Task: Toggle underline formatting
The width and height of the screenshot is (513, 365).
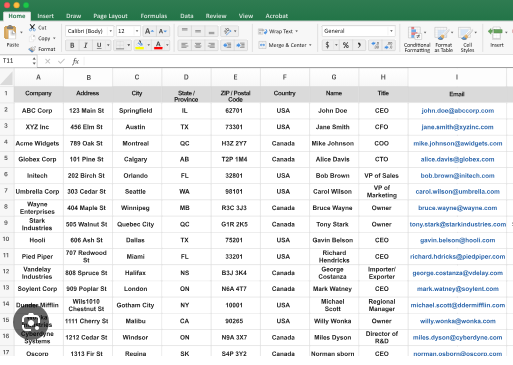Action: click(x=99, y=45)
